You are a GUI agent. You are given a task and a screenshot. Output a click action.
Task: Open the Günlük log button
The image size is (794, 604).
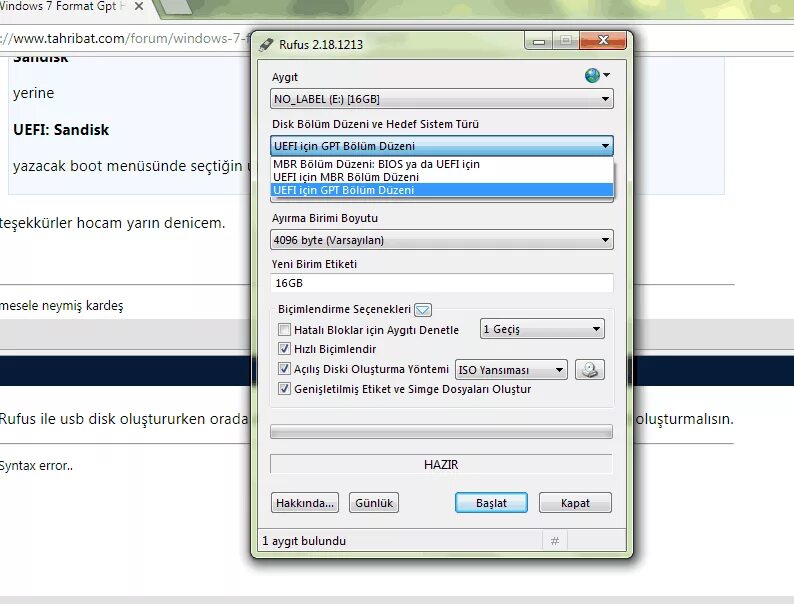374,503
